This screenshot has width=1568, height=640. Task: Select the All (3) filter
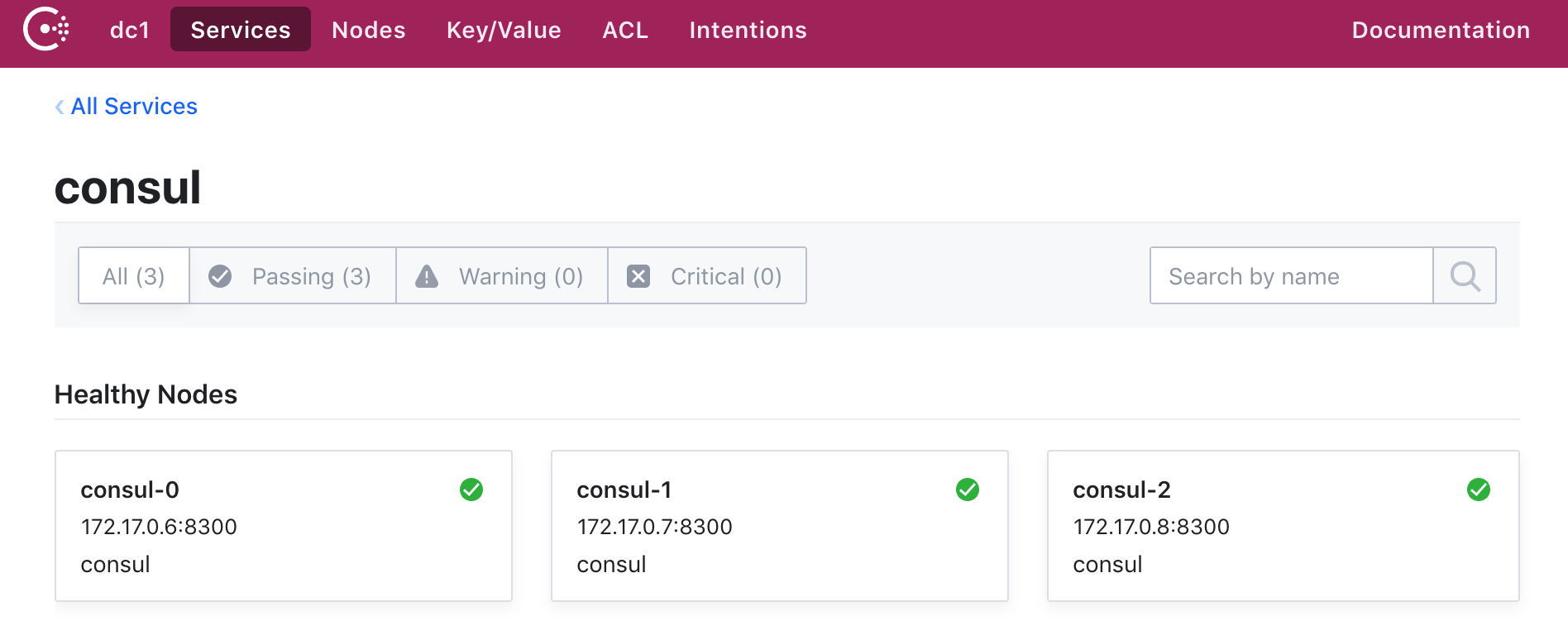click(134, 276)
